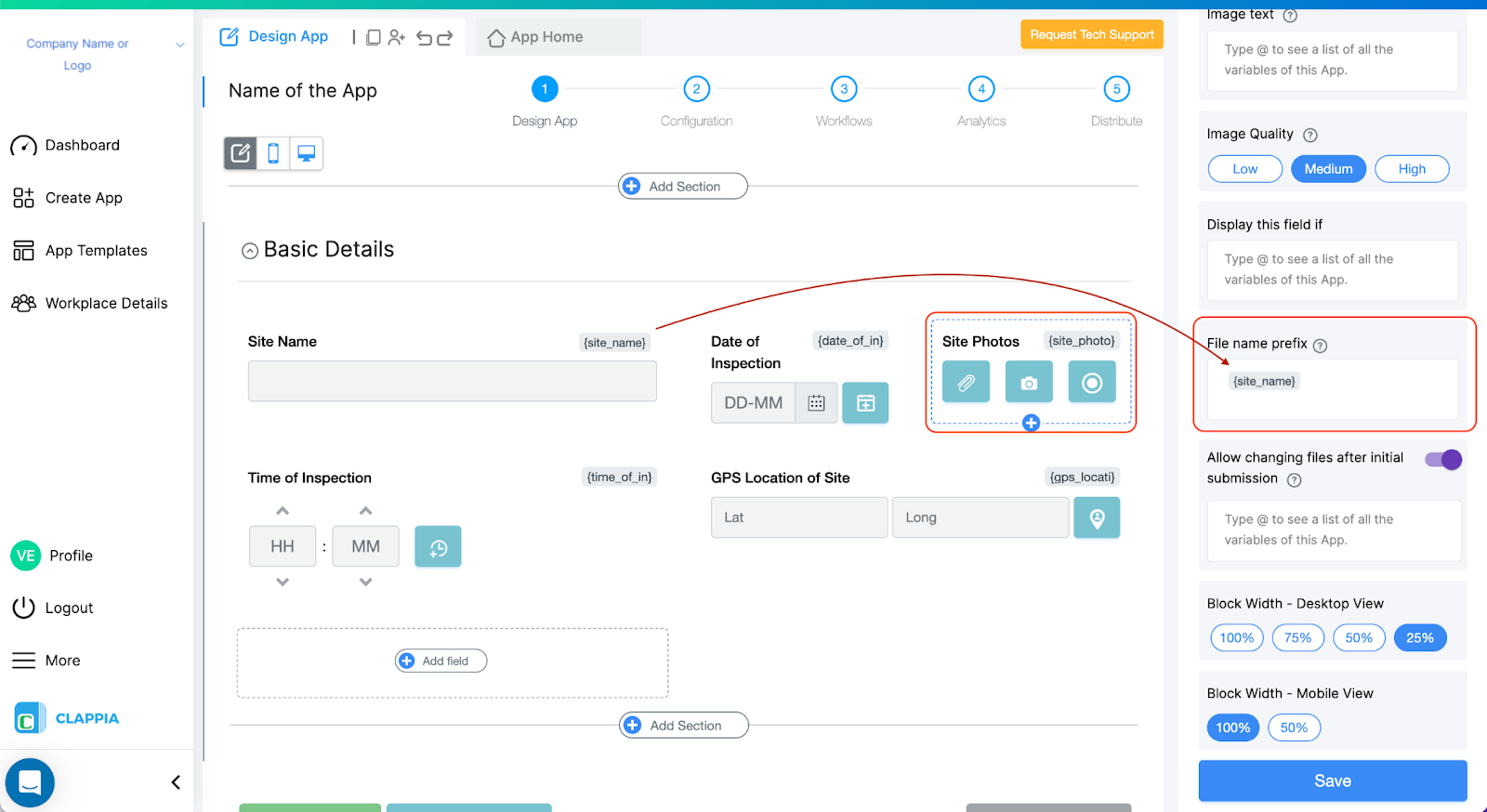
Task: Click the Long input field
Action: (980, 517)
